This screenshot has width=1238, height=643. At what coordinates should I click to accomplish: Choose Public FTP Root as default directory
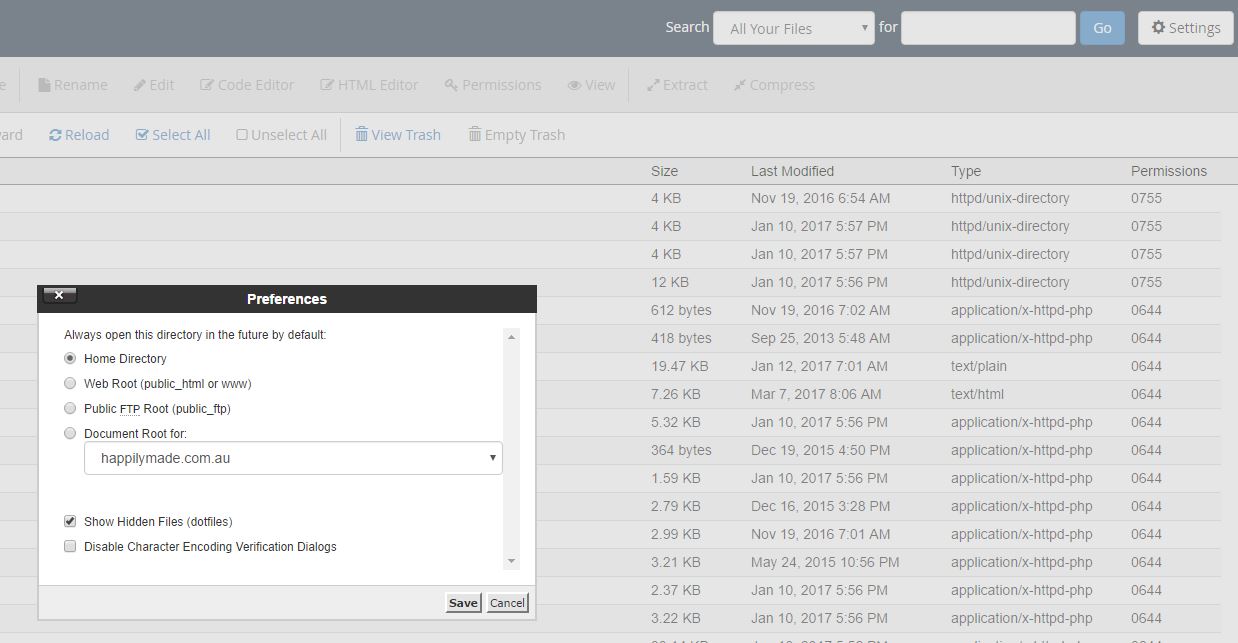70,408
